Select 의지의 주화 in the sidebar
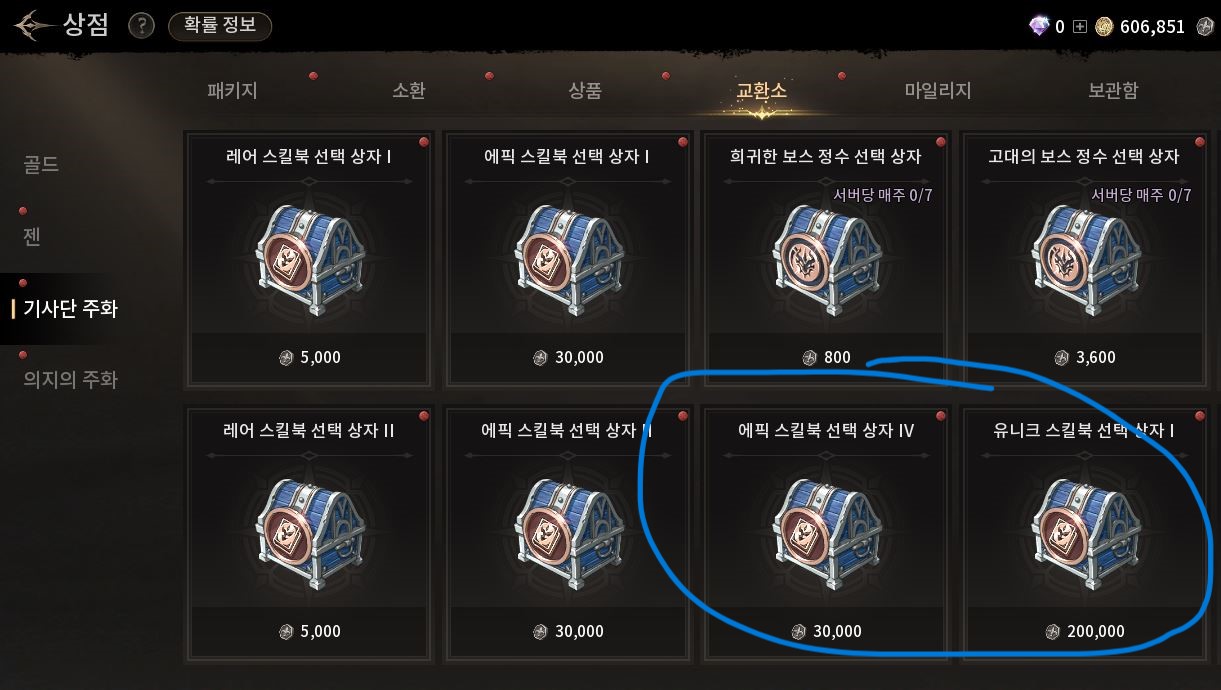1221x690 pixels. pyautogui.click(x=71, y=380)
